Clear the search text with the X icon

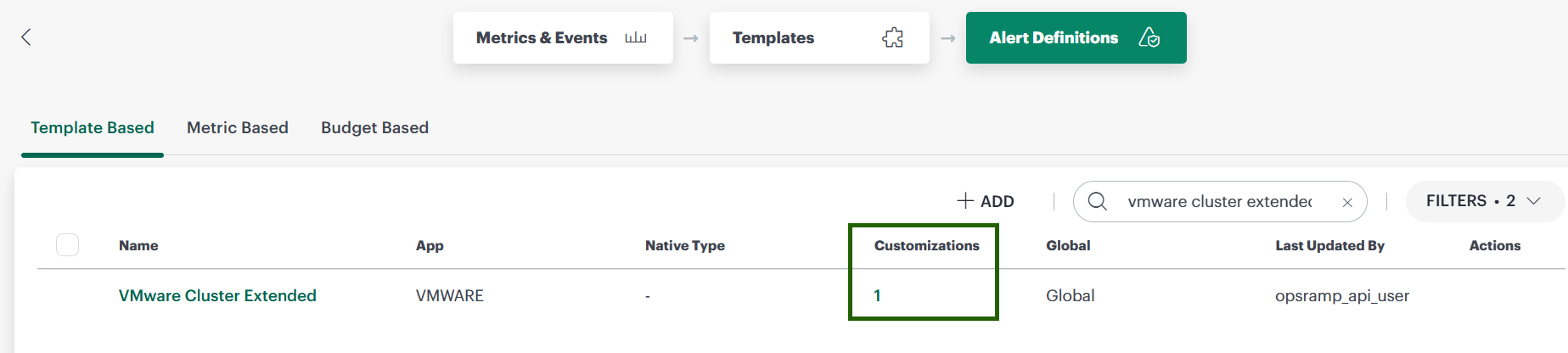point(1347,202)
